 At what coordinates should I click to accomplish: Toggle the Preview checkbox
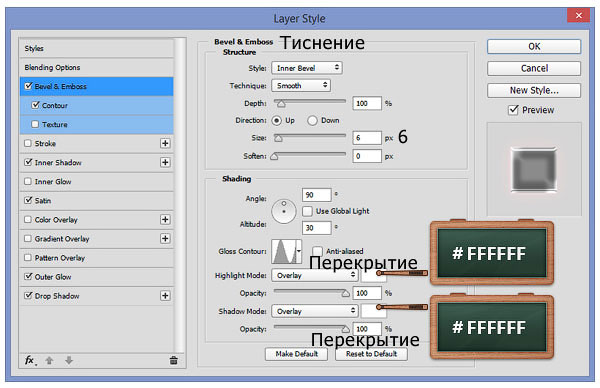click(x=513, y=110)
